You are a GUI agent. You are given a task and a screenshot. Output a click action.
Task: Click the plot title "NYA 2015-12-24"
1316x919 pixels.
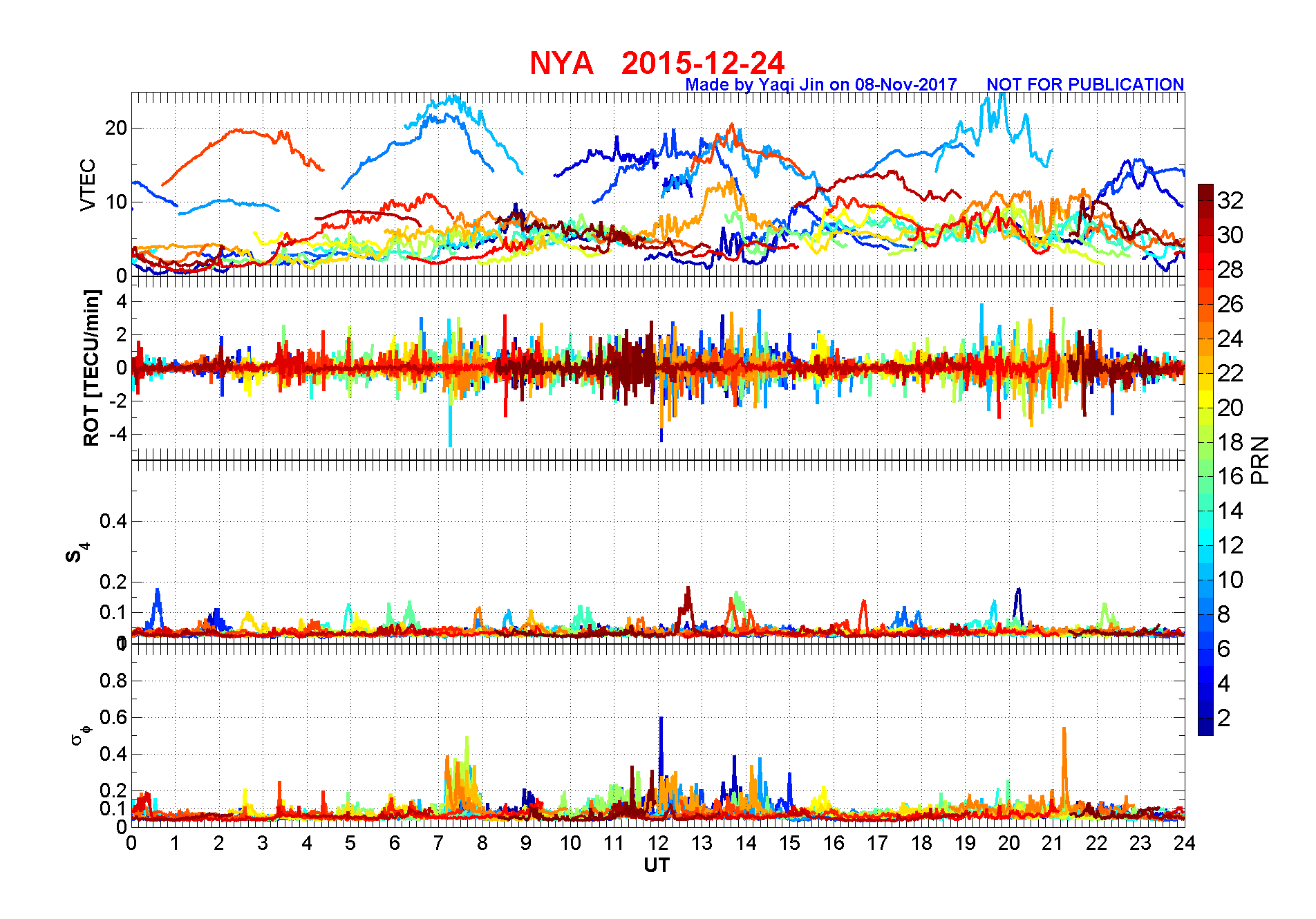(x=657, y=64)
